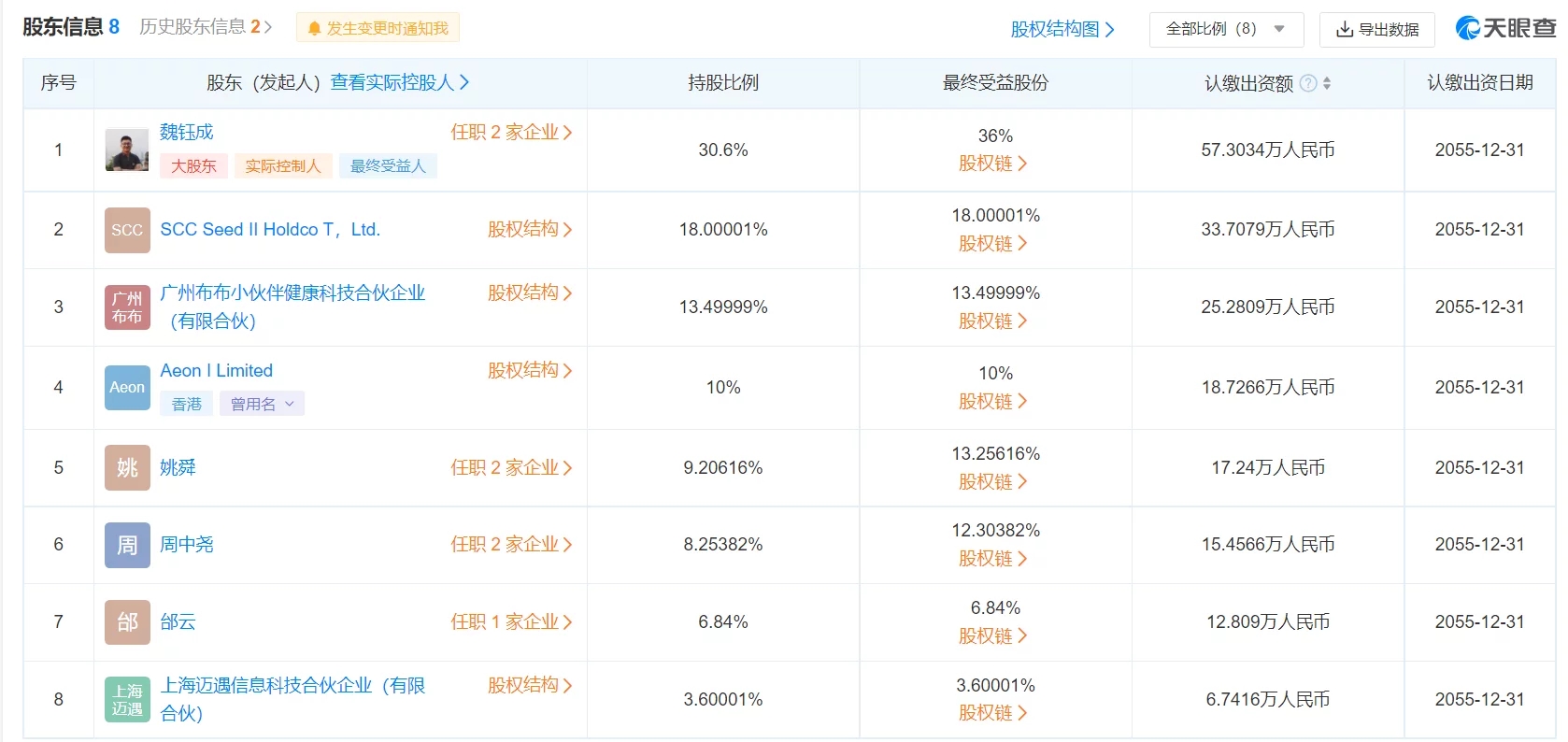Click the SCC shareholder logo icon
Screen dimensions: 1568x742
(x=127, y=230)
